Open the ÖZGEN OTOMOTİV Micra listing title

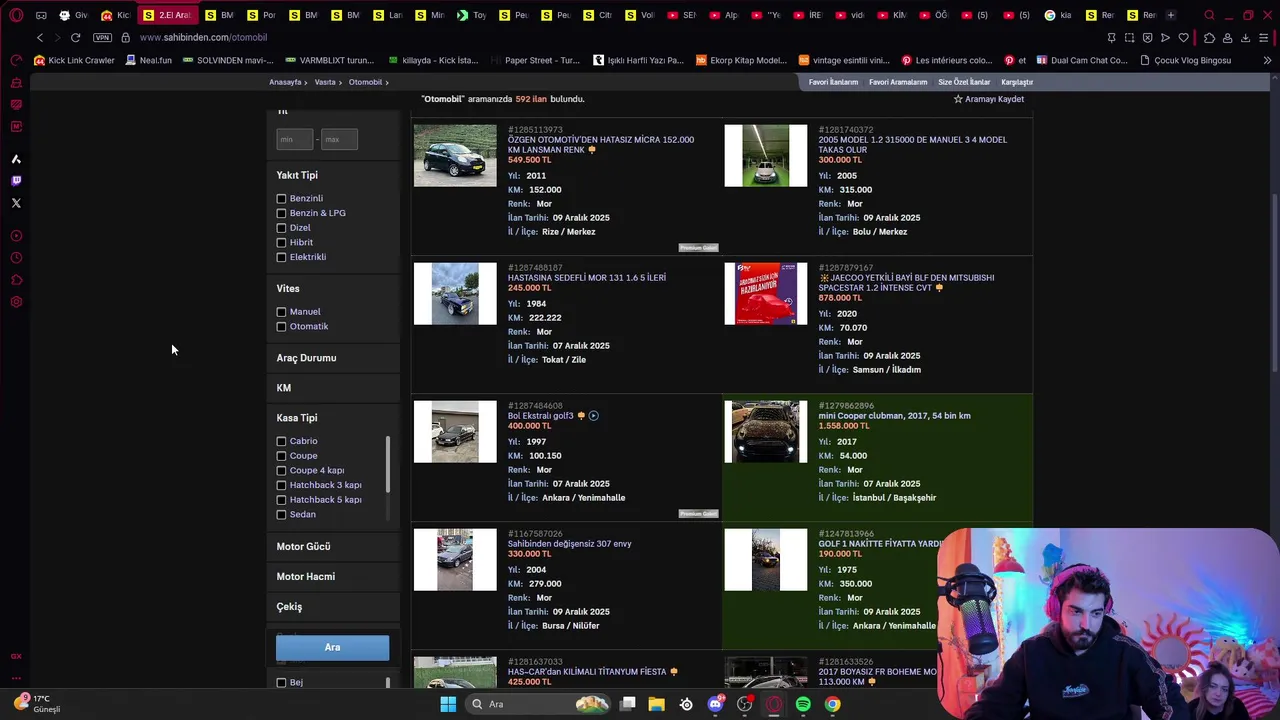tap(601, 145)
